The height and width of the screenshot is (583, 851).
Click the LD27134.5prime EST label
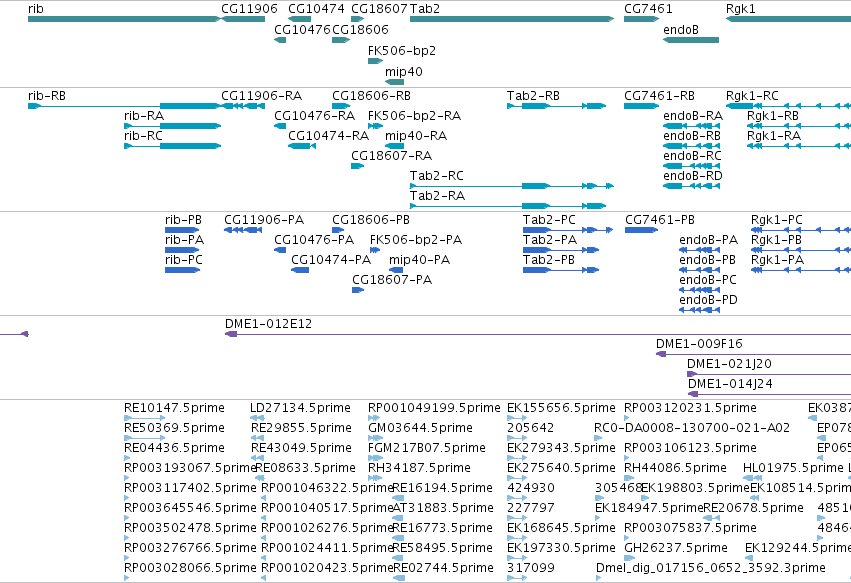(300, 408)
